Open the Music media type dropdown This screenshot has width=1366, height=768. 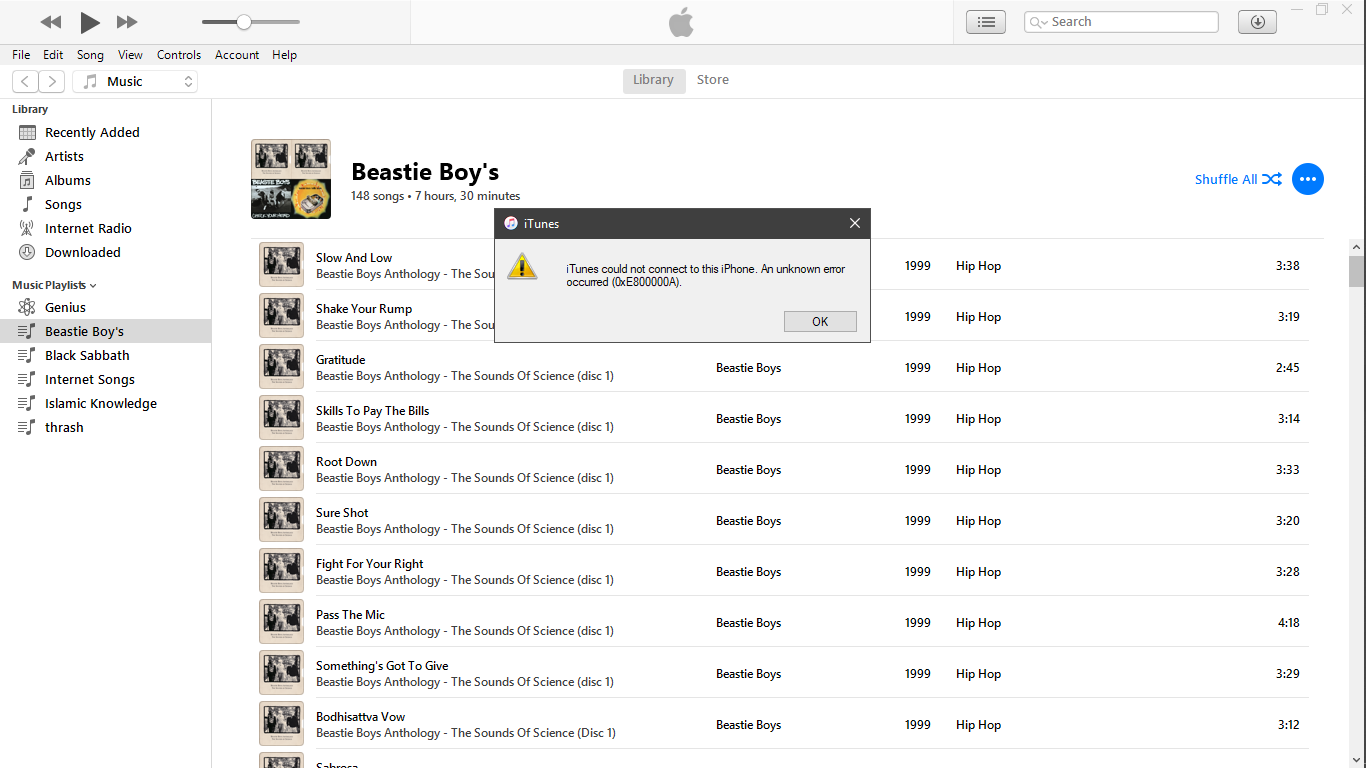[x=135, y=82]
